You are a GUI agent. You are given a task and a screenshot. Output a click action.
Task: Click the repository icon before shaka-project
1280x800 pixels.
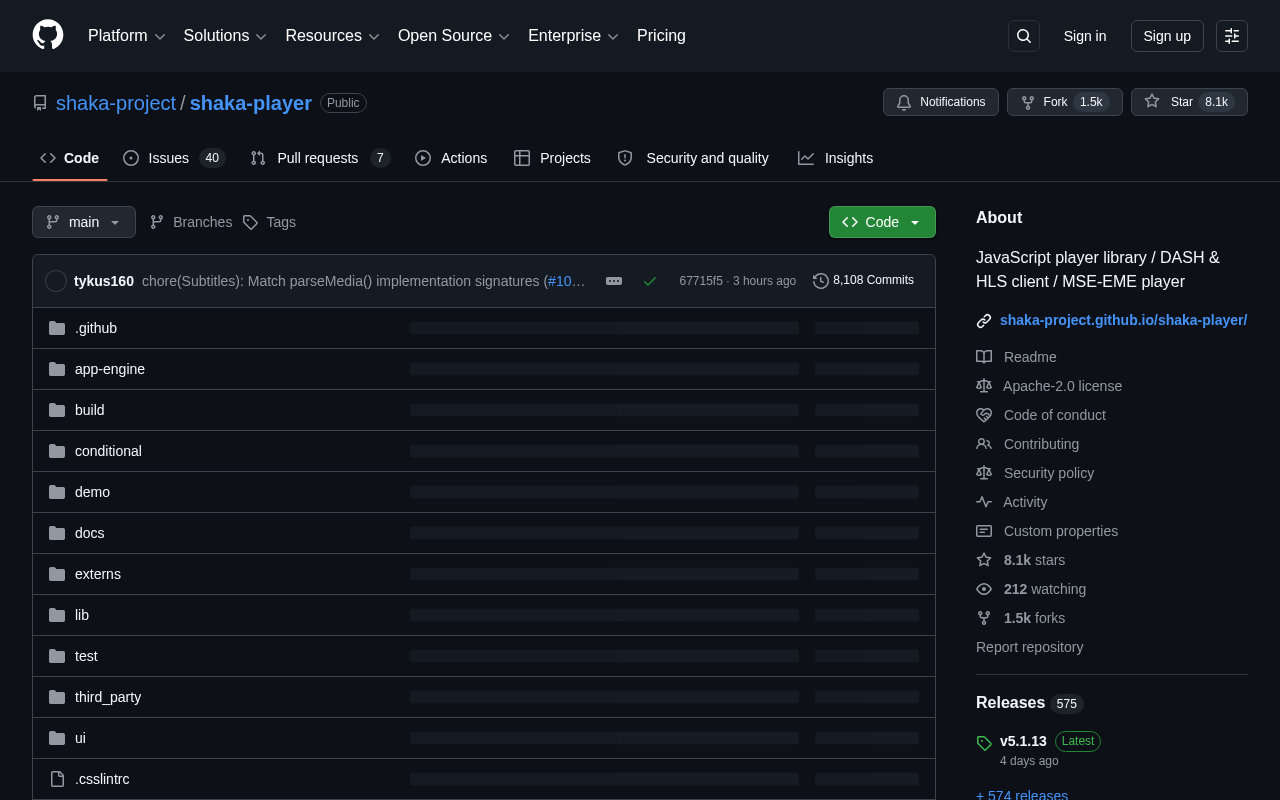[x=40, y=103]
